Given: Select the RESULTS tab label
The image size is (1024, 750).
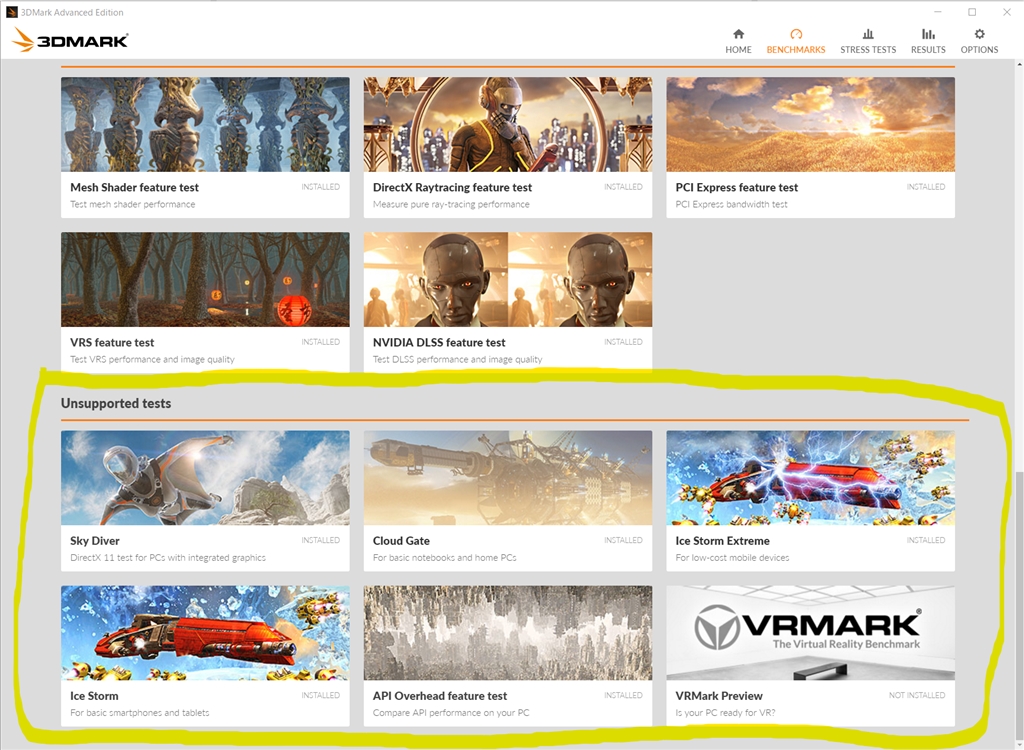Looking at the screenshot, I should tap(928, 50).
